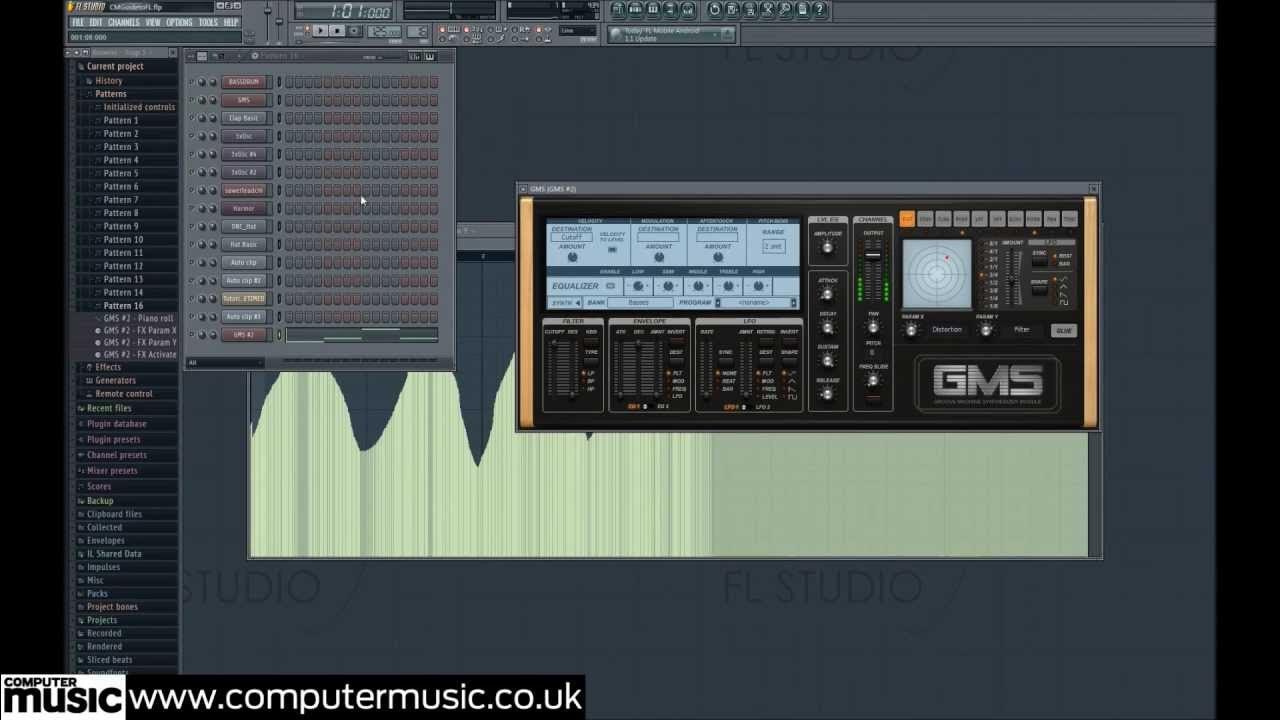Toggle the Browser view icon in the toolbar

669,9
